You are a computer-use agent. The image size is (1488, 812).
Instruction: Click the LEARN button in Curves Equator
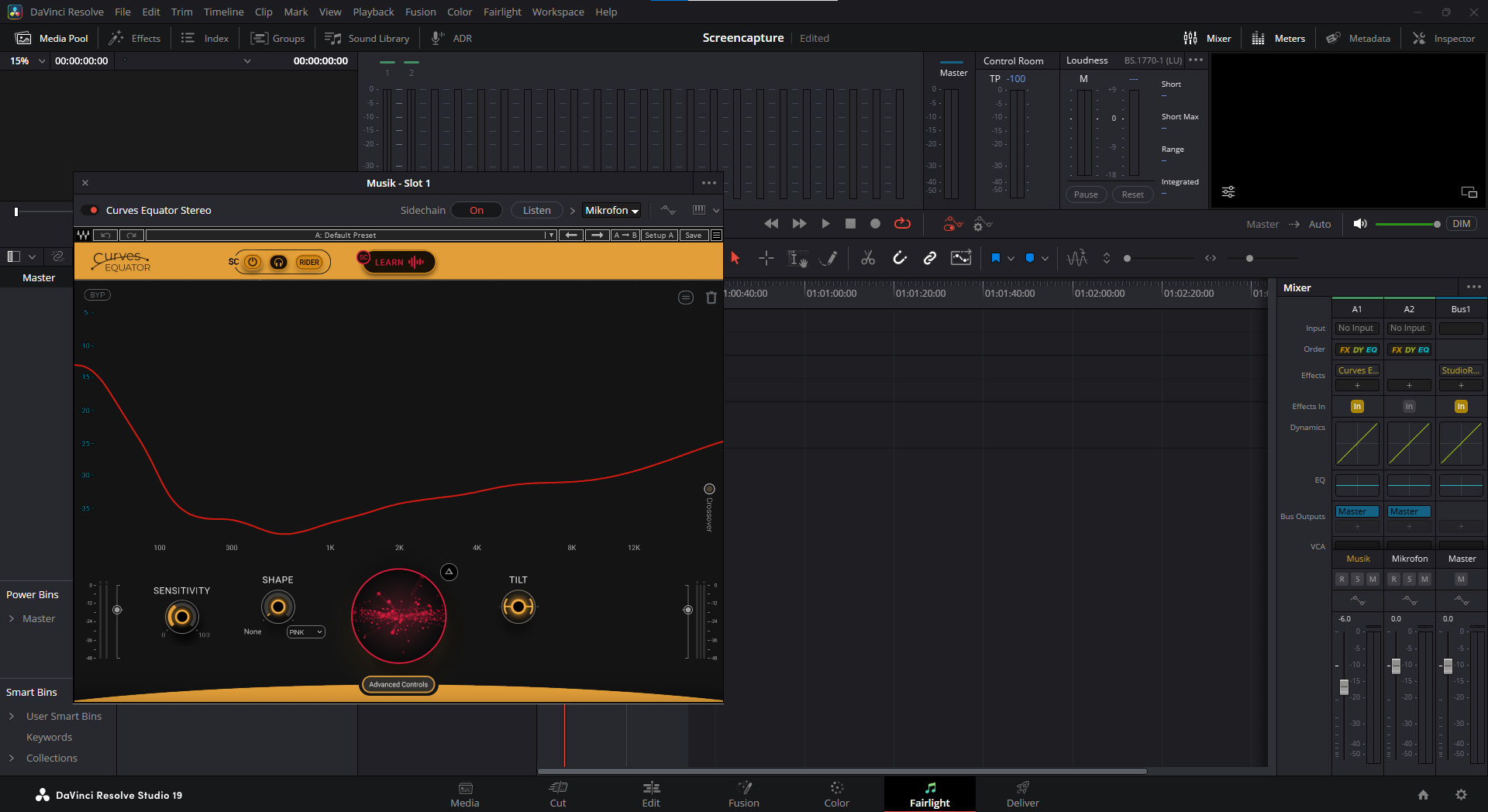point(398,262)
